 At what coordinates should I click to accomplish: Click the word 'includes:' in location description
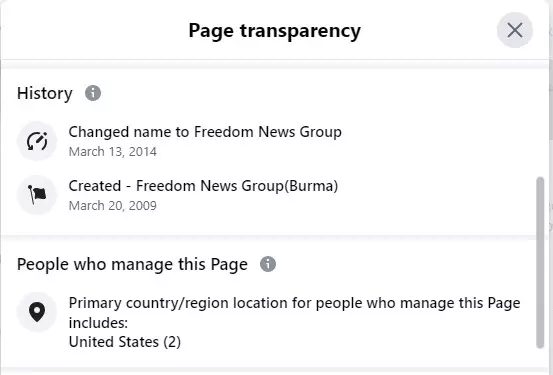98,323
